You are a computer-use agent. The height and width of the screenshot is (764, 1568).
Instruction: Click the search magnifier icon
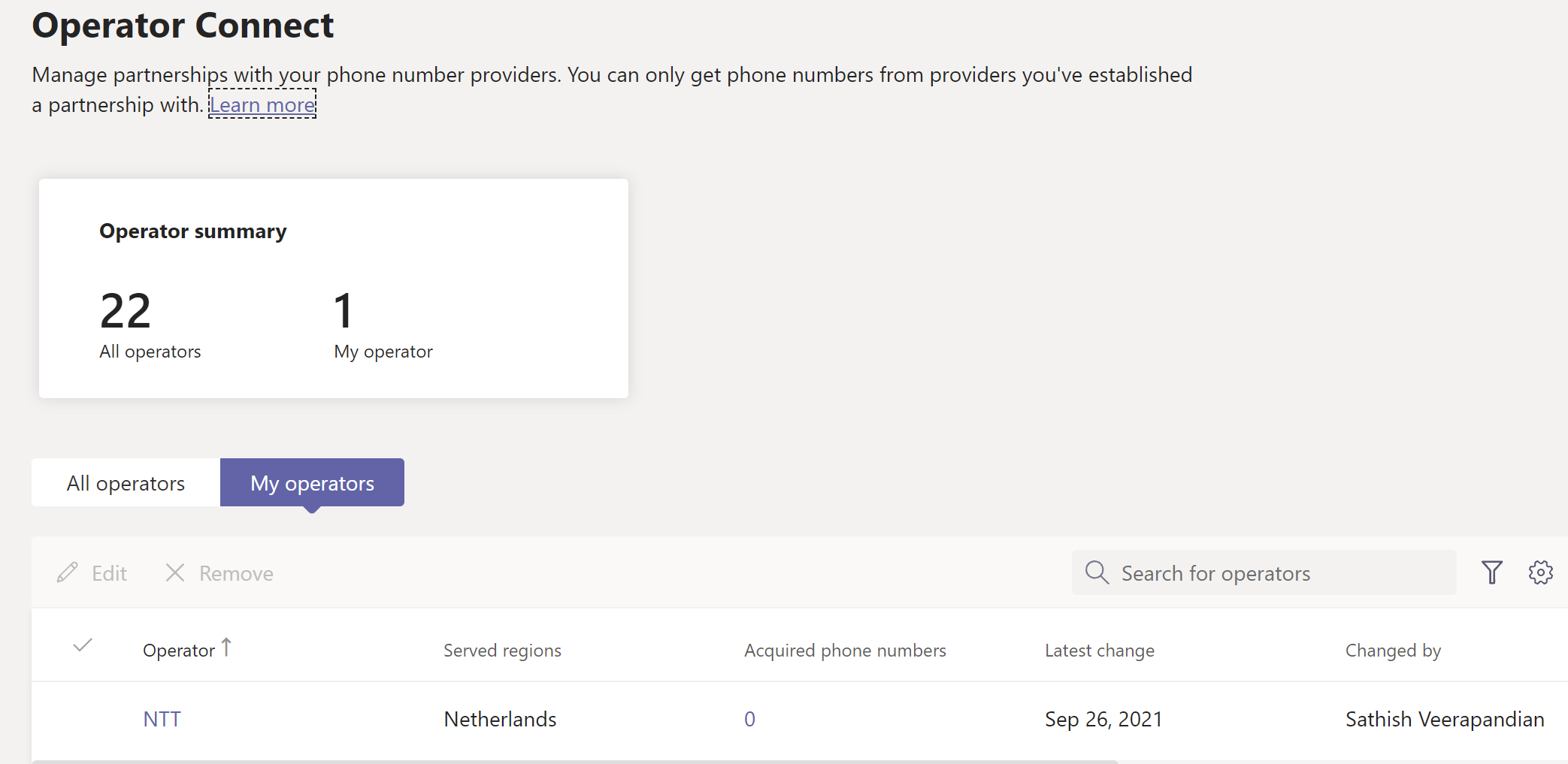(1097, 572)
